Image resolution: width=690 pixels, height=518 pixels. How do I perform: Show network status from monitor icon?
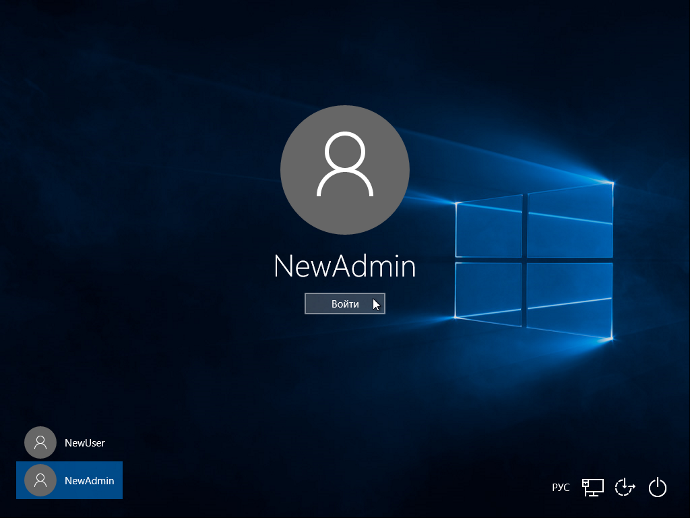(x=593, y=487)
